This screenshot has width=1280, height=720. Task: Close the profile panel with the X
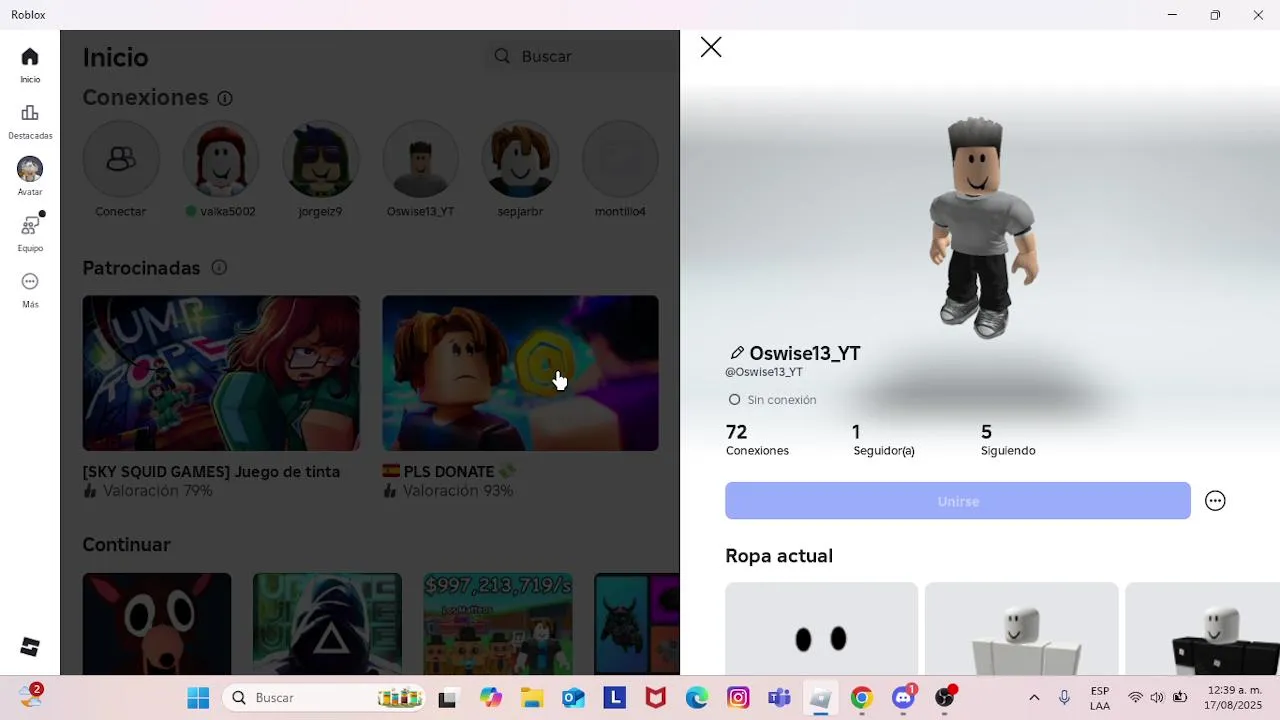(711, 47)
